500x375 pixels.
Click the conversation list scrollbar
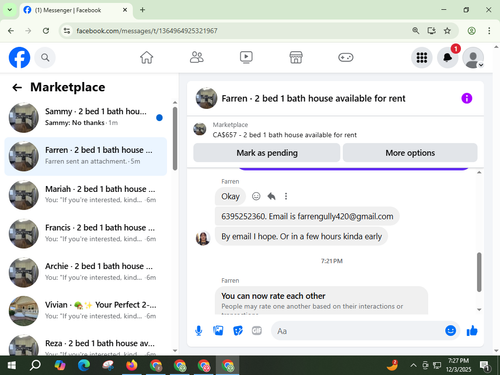click(175, 138)
